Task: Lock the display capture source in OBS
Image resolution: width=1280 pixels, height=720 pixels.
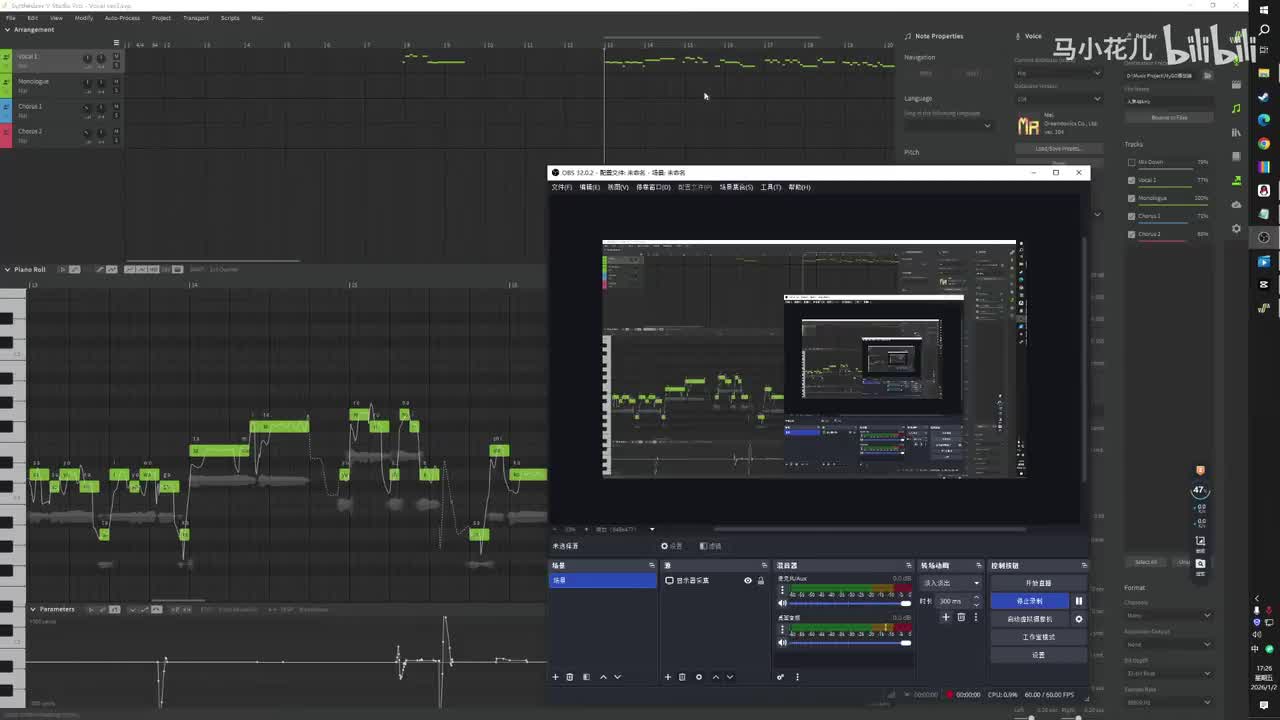Action: point(760,581)
